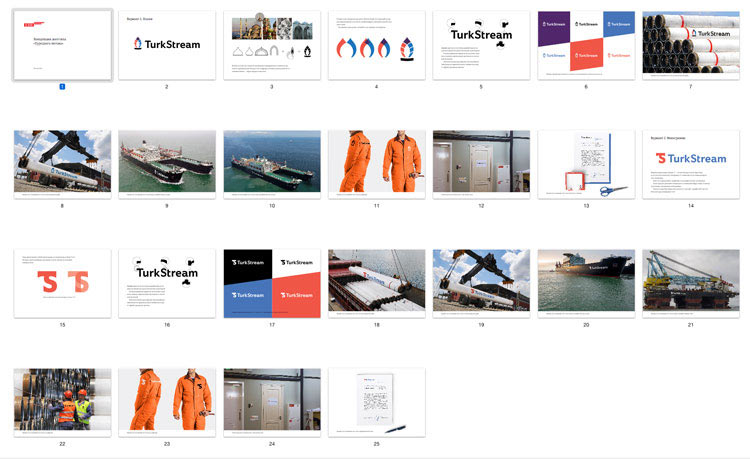Select page 22 workers in vests thumbnail

pos(62,402)
